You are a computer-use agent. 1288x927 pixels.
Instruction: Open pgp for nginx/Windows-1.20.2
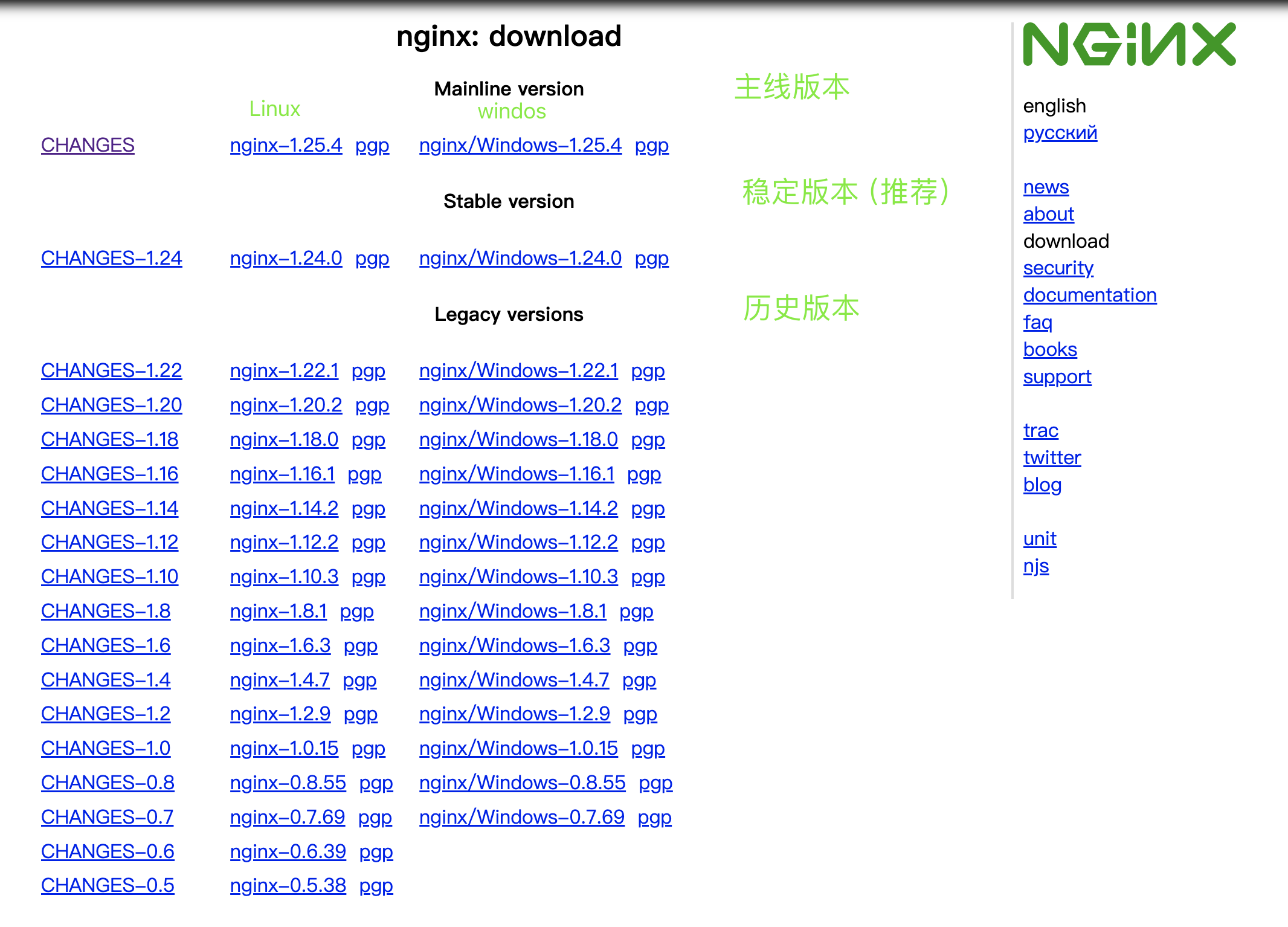(652, 405)
